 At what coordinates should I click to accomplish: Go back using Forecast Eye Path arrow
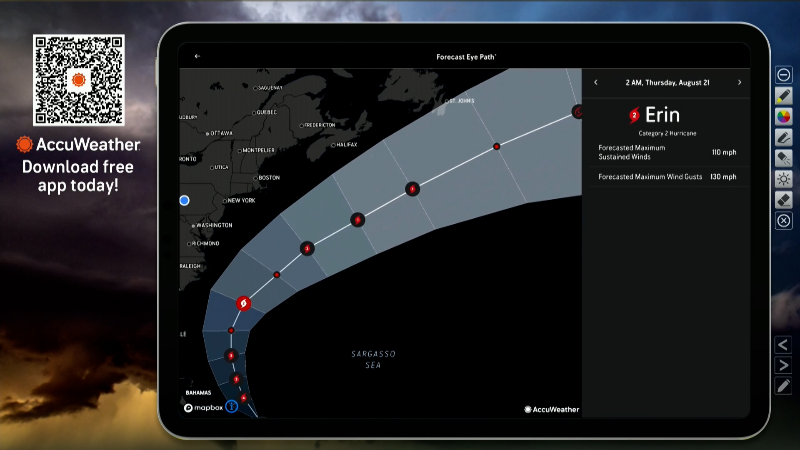(x=197, y=56)
